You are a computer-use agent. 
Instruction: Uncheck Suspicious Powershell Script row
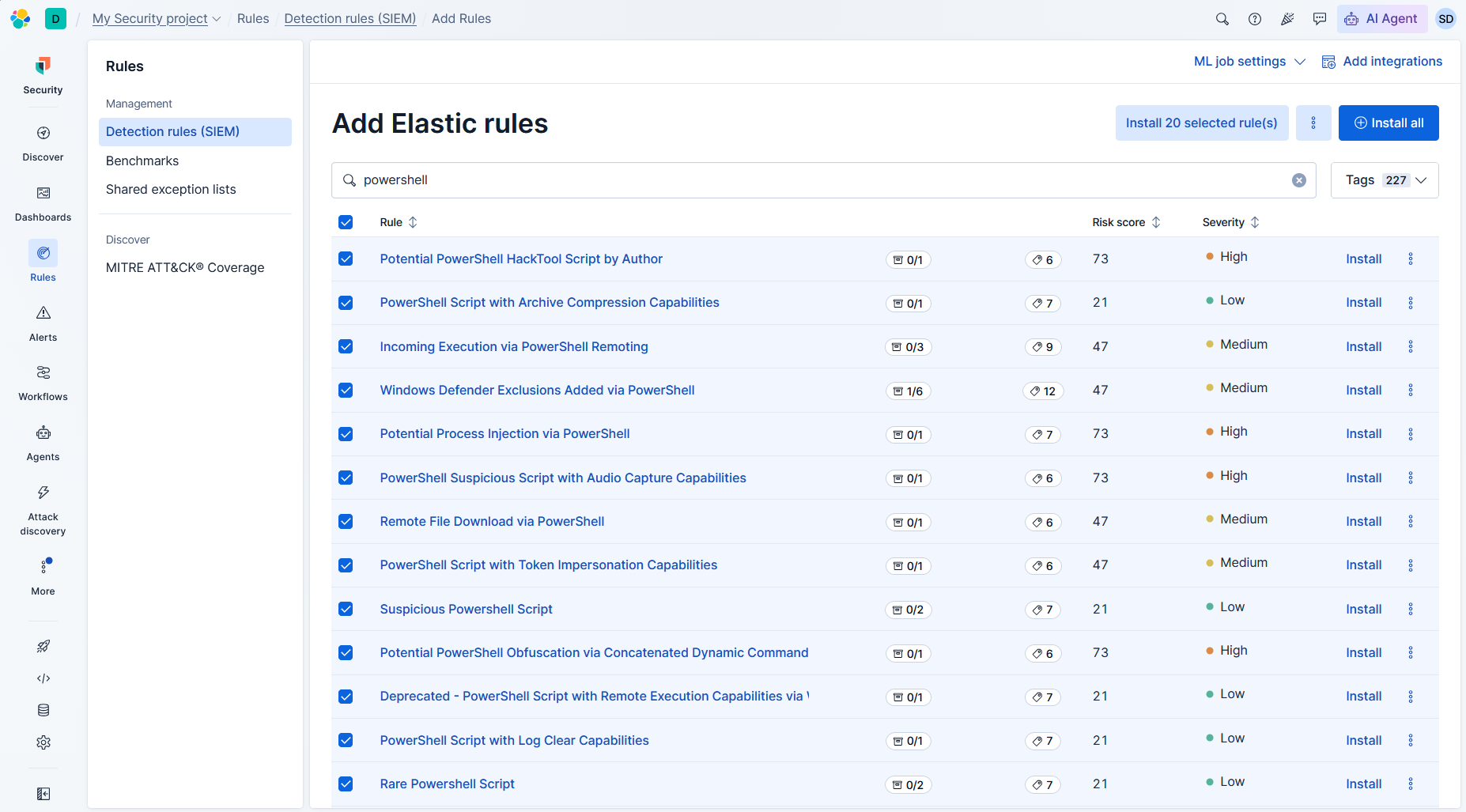[346, 609]
